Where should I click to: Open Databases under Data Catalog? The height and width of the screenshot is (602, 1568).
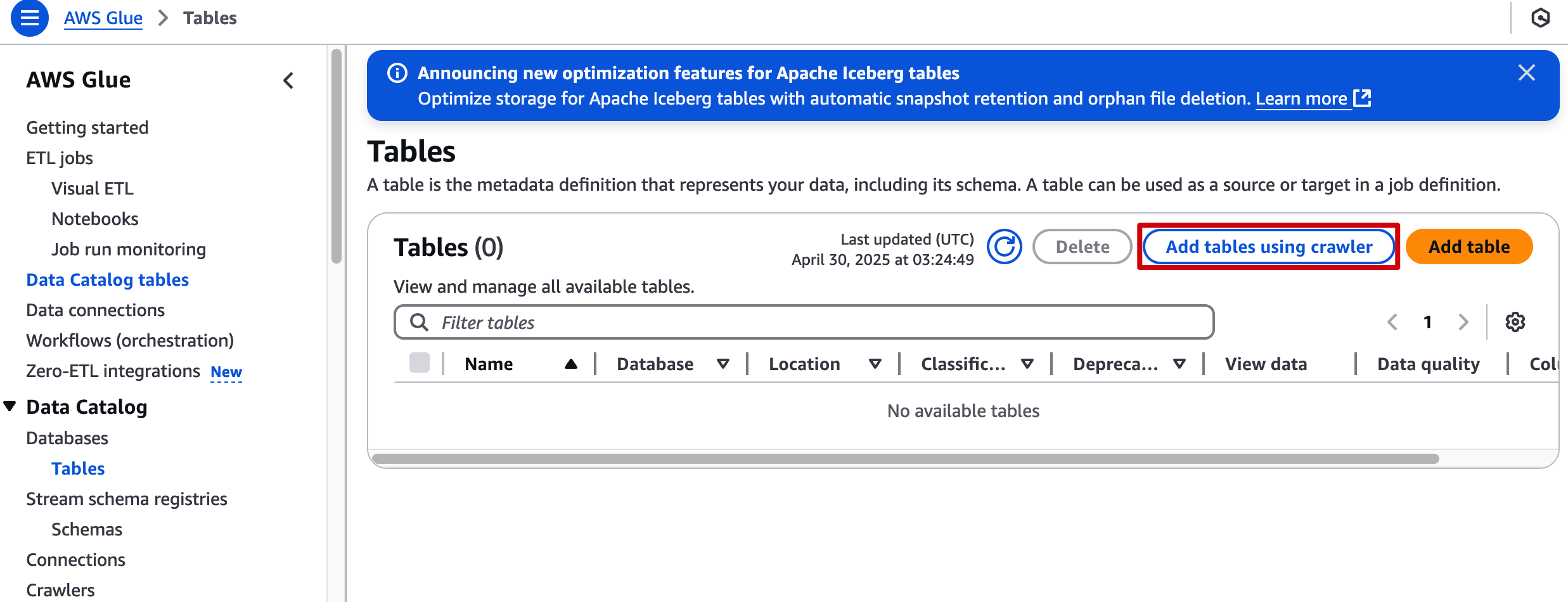pyautogui.click(x=67, y=438)
